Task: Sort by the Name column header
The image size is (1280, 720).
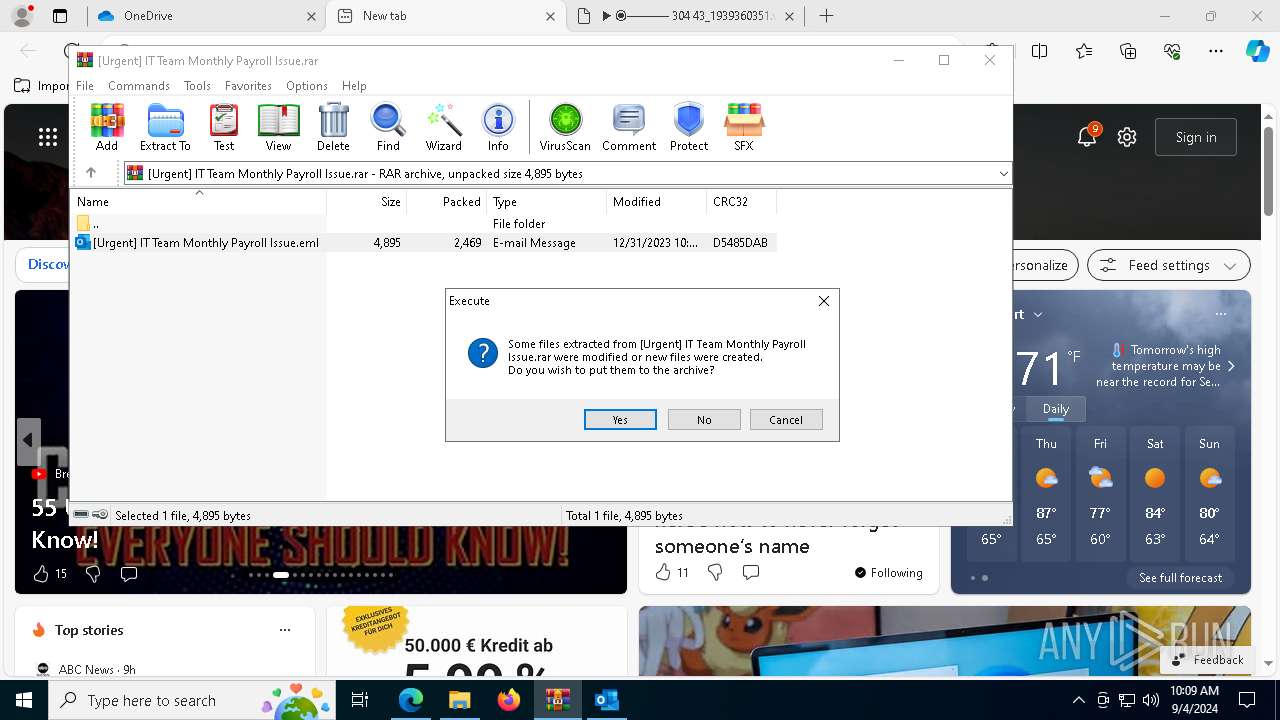Action: 199,201
